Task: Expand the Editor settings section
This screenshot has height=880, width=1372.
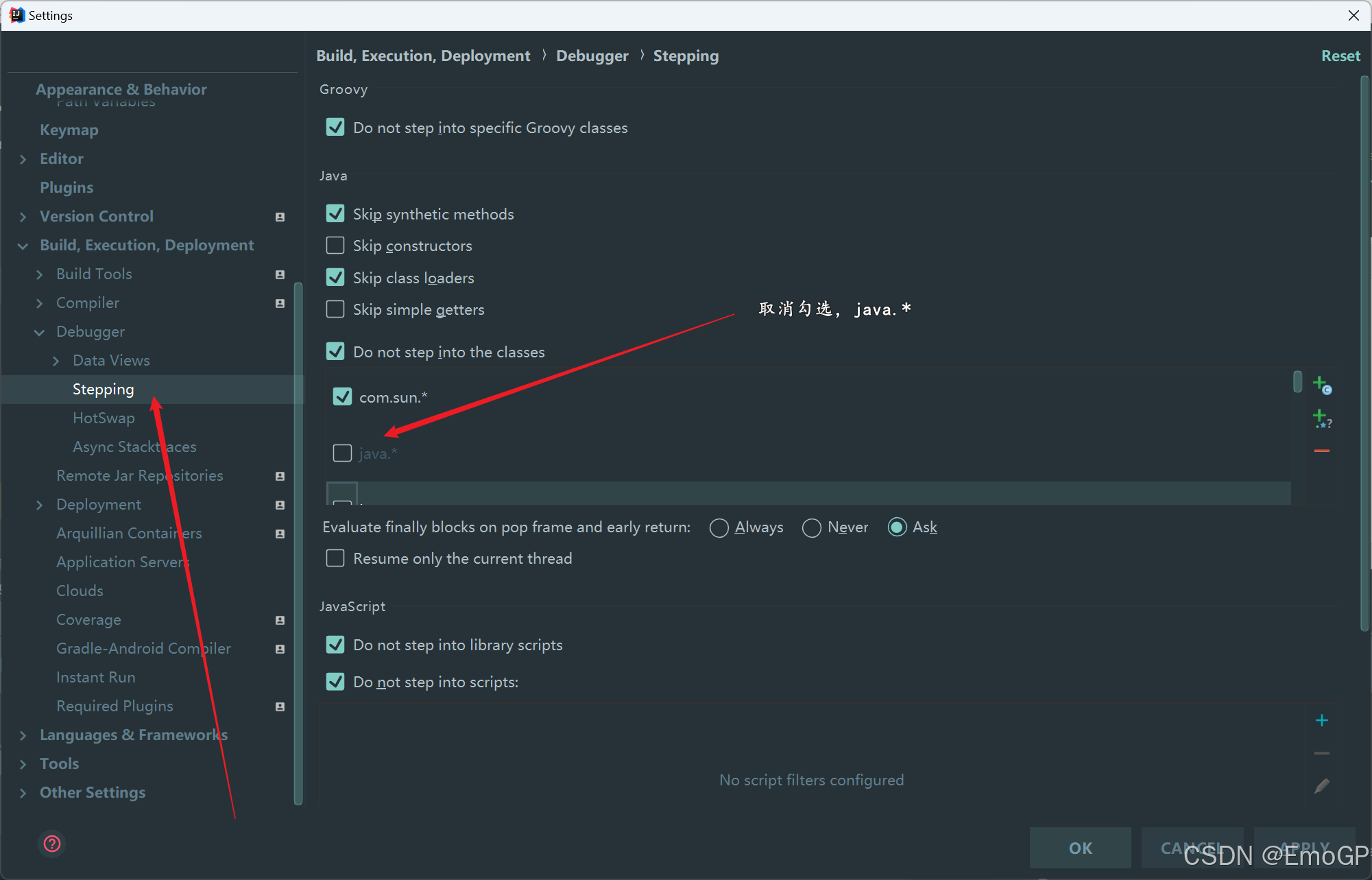Action: [23, 159]
